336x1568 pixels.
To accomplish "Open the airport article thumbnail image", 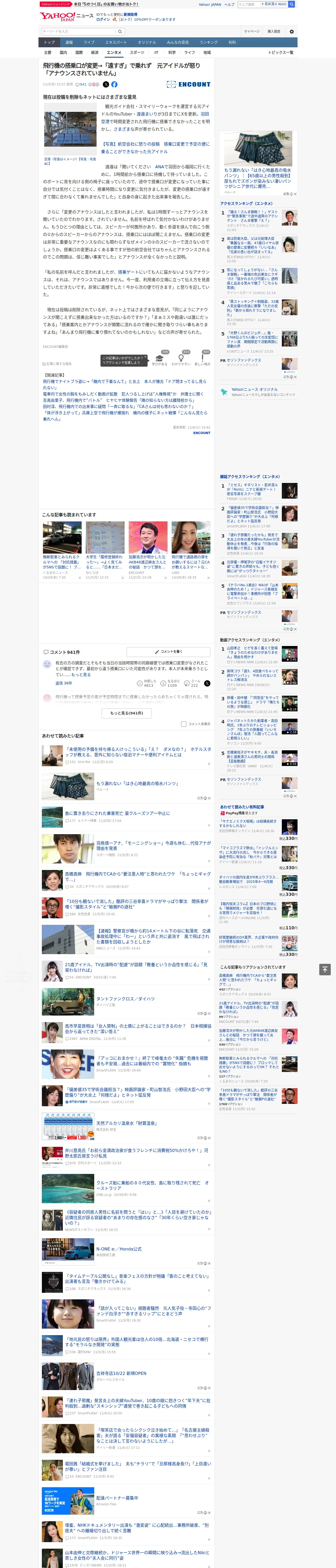I will pos(70,130).
